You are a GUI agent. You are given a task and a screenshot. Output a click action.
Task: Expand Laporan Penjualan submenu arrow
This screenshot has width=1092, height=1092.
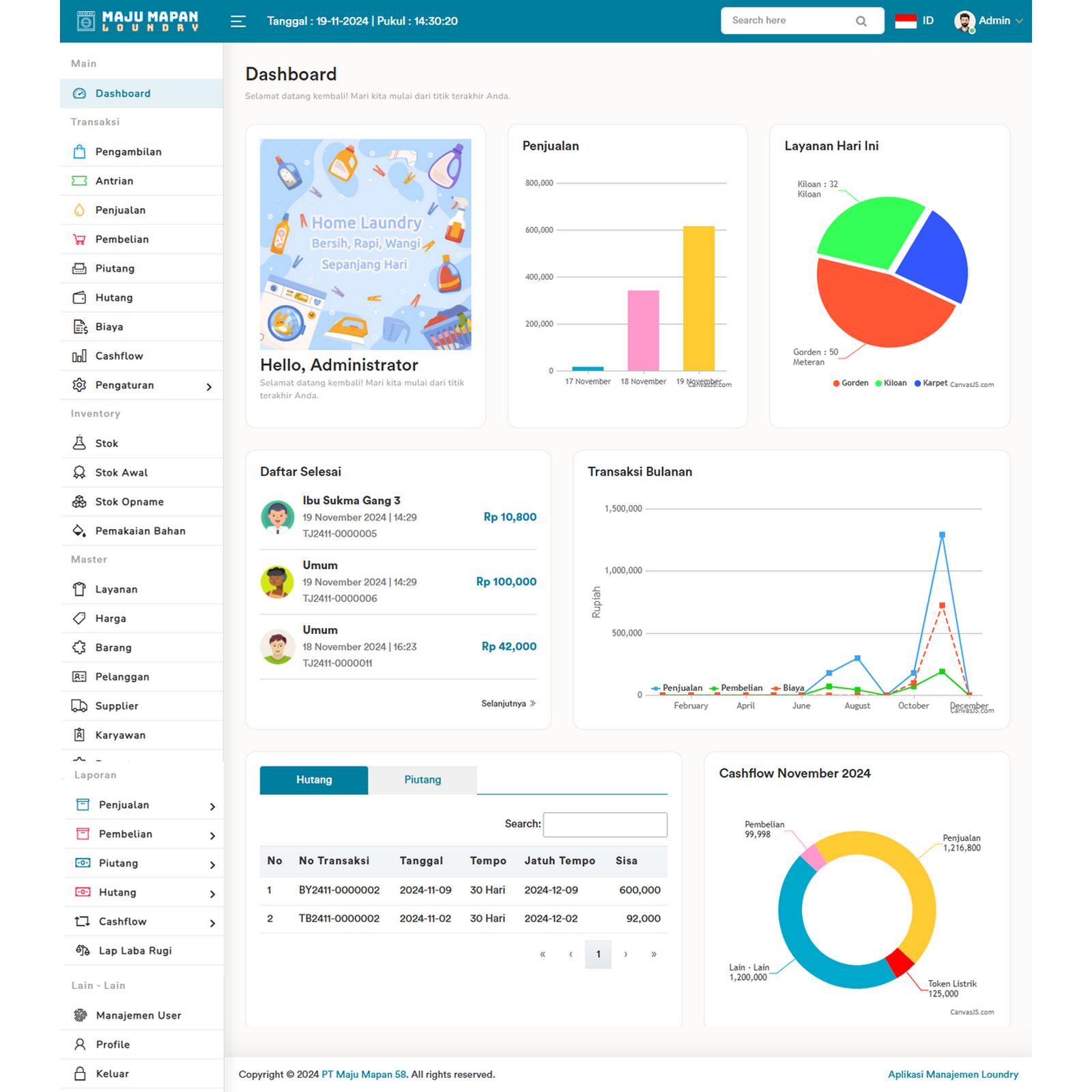pos(212,807)
